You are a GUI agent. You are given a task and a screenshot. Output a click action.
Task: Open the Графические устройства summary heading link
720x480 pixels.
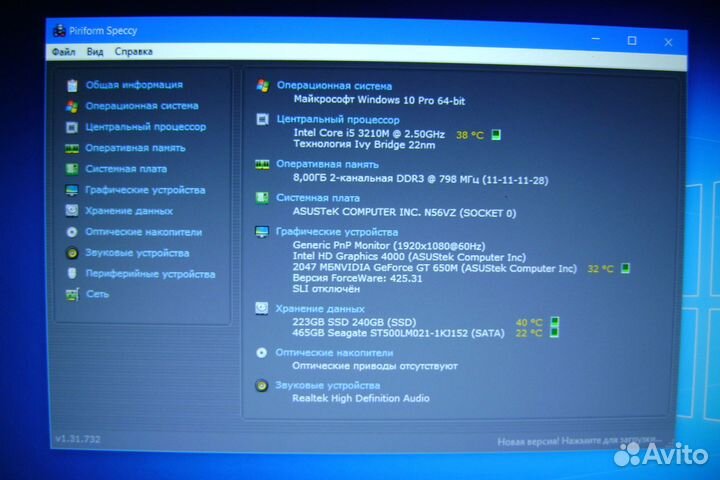337,232
